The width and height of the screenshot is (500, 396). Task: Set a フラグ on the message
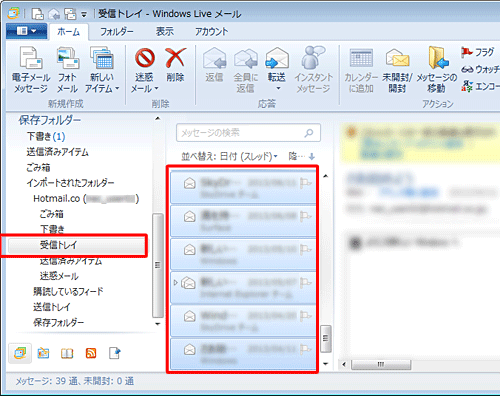478,52
